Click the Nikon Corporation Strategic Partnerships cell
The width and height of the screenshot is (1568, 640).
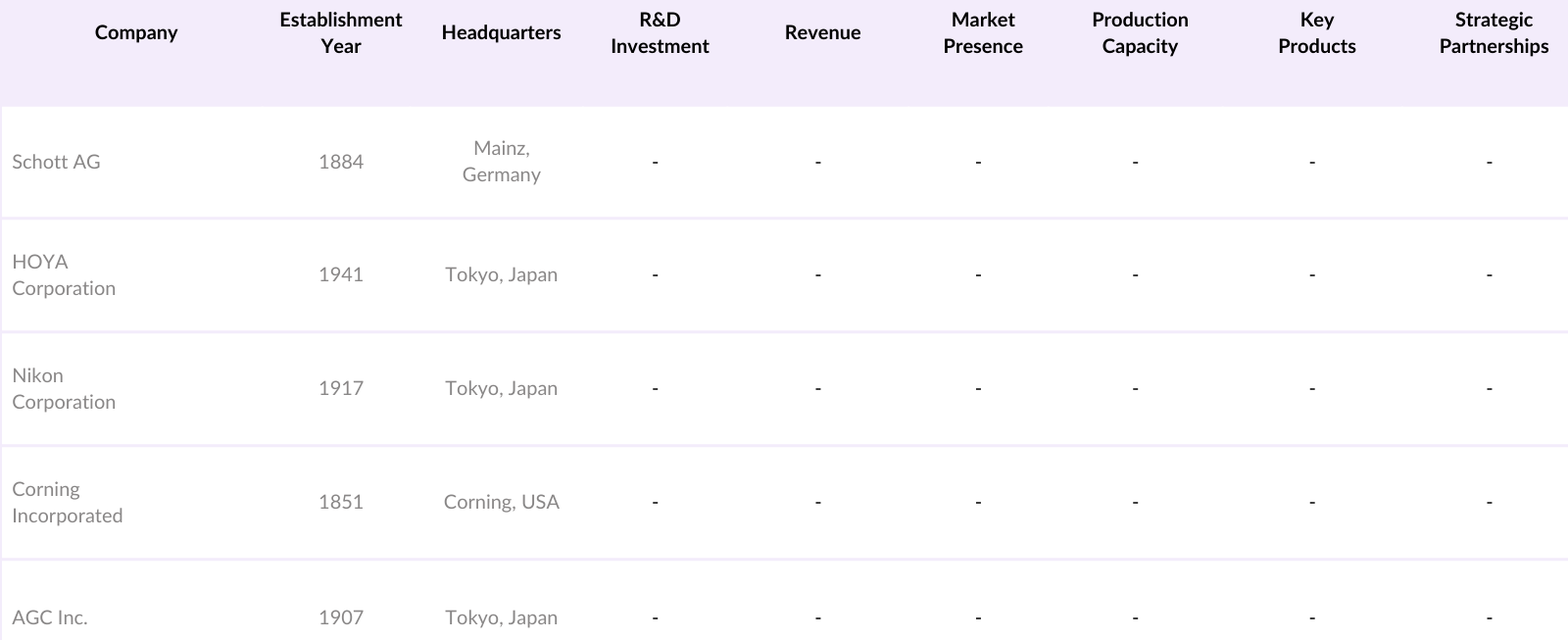tap(1489, 388)
